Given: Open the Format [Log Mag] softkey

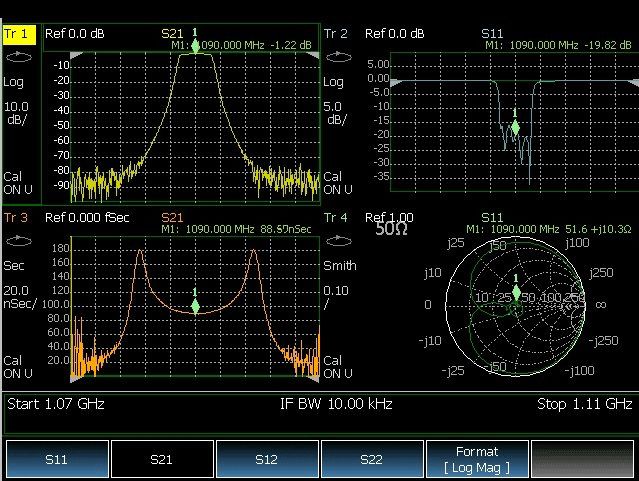Looking at the screenshot, I should pos(477,459).
